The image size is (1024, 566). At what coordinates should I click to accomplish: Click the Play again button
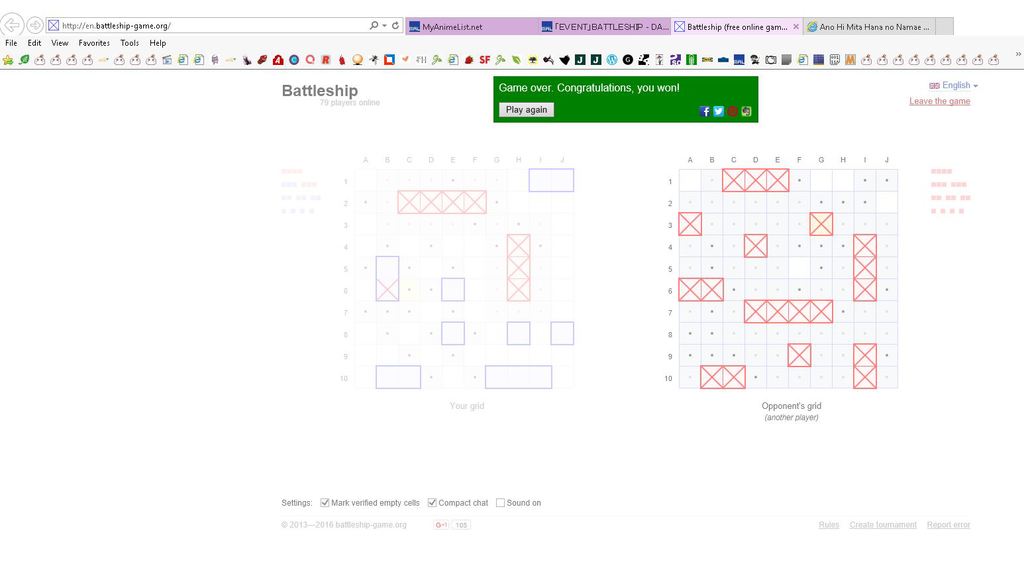tap(526, 110)
